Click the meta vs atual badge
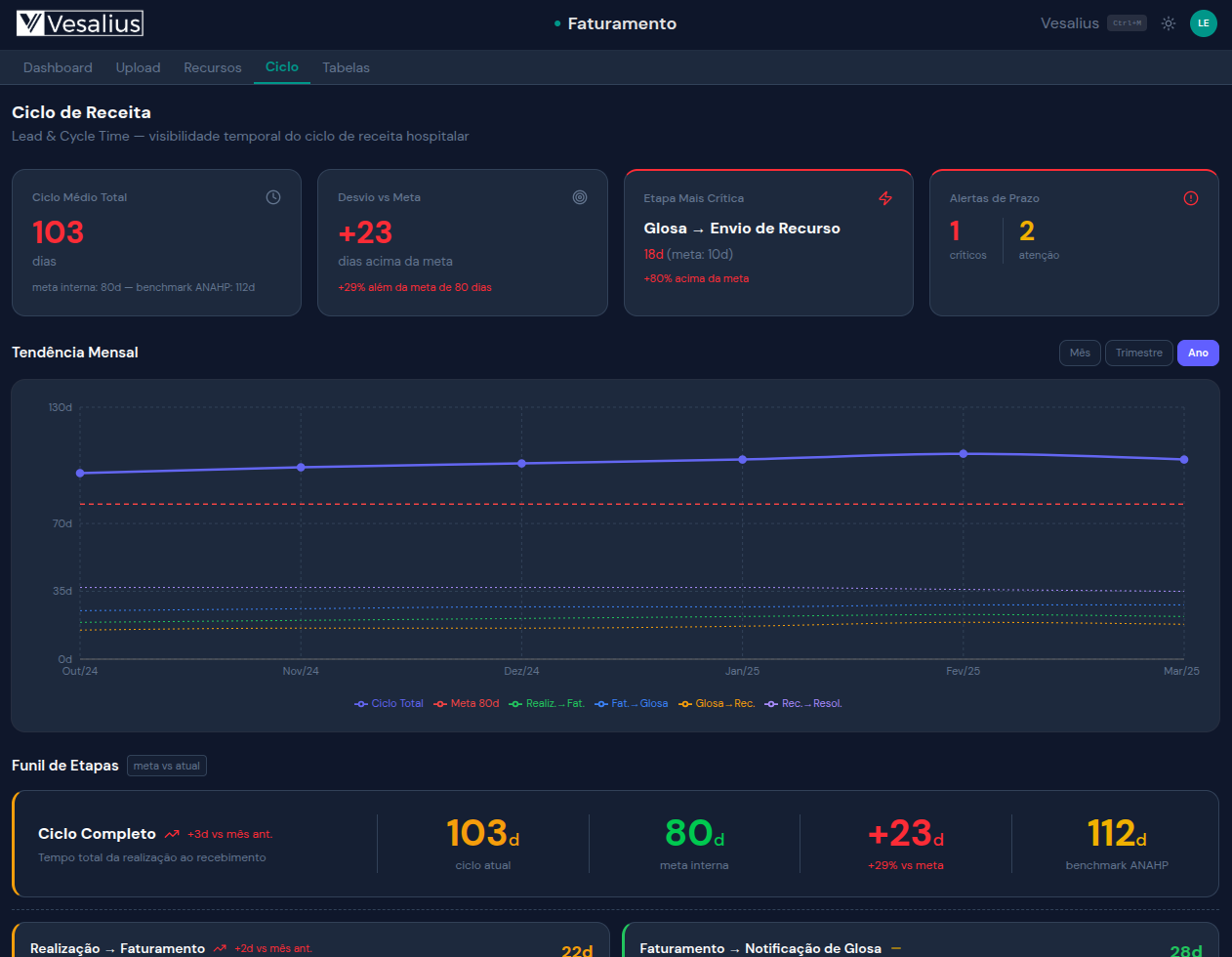1232x957 pixels. [x=167, y=766]
